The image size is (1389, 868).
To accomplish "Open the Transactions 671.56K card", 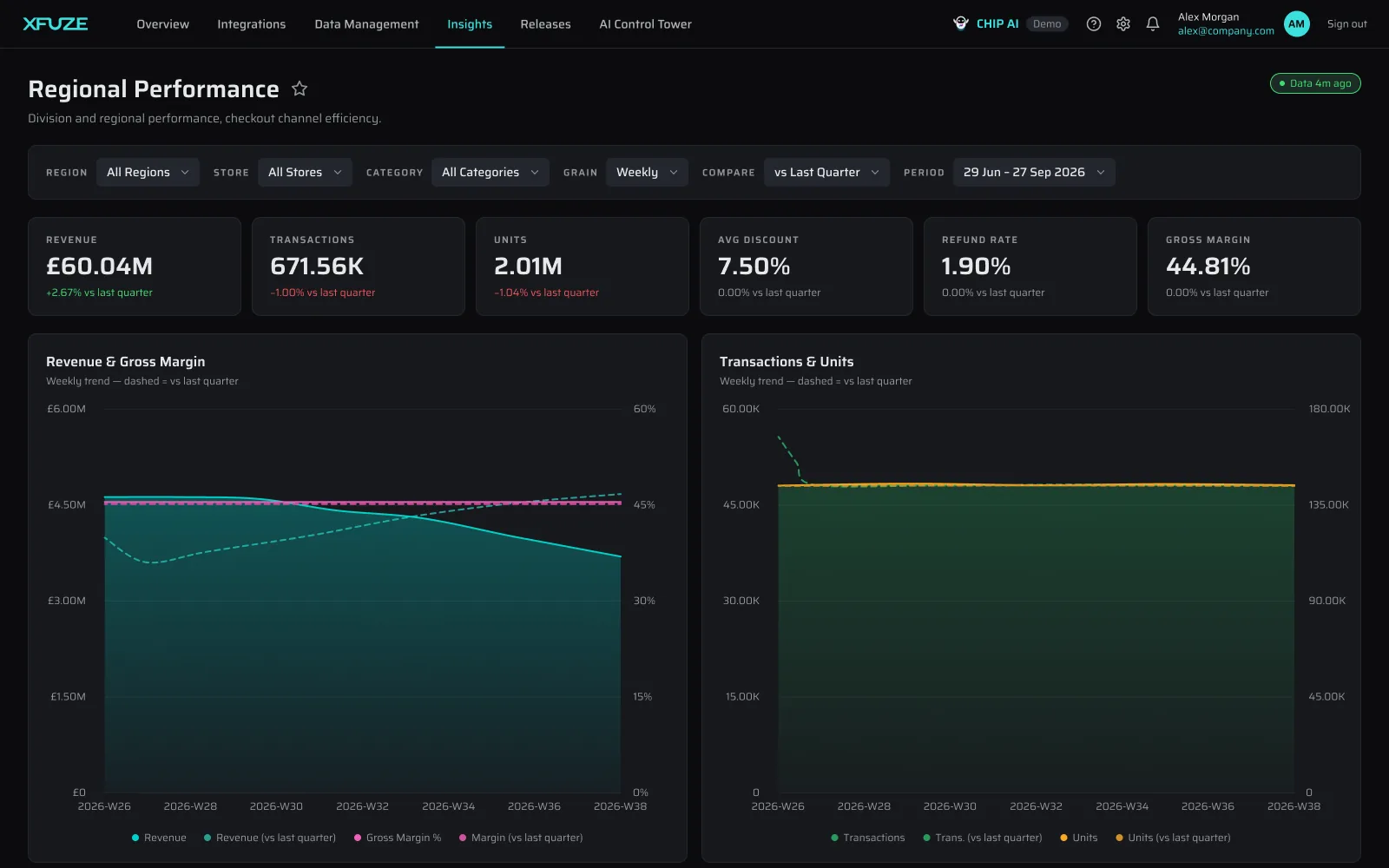I will (x=359, y=266).
